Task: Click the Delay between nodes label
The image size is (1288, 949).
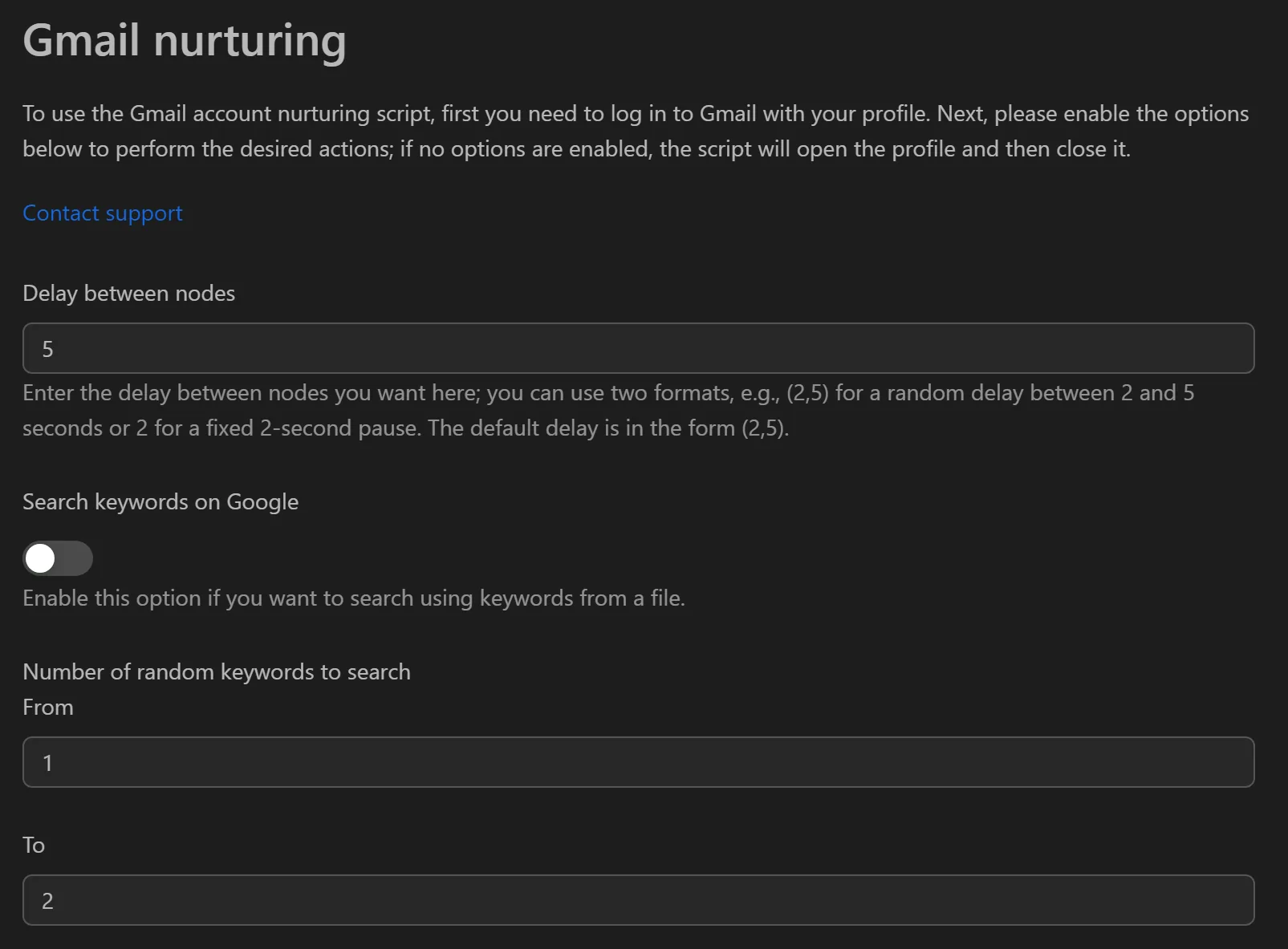Action: [x=128, y=293]
